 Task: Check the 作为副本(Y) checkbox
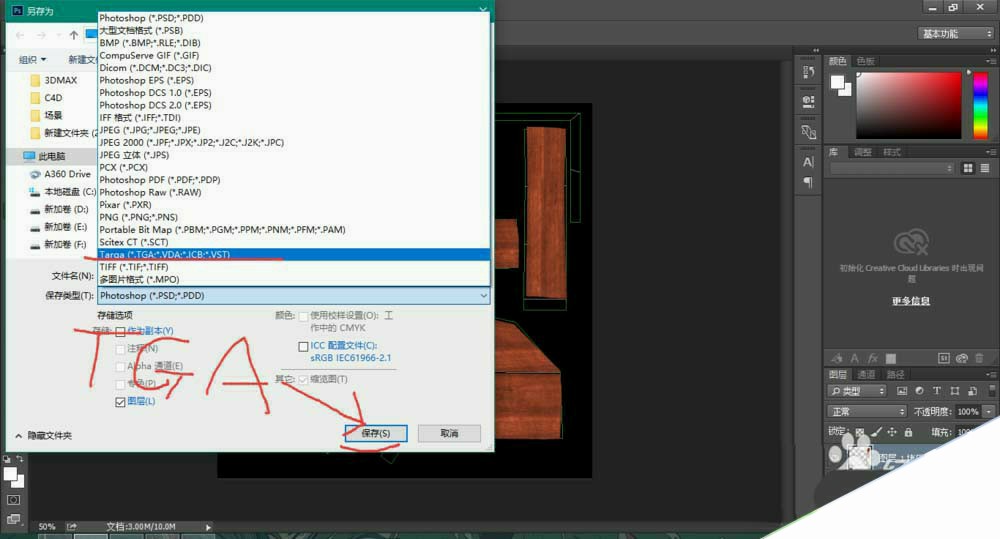click(x=121, y=331)
